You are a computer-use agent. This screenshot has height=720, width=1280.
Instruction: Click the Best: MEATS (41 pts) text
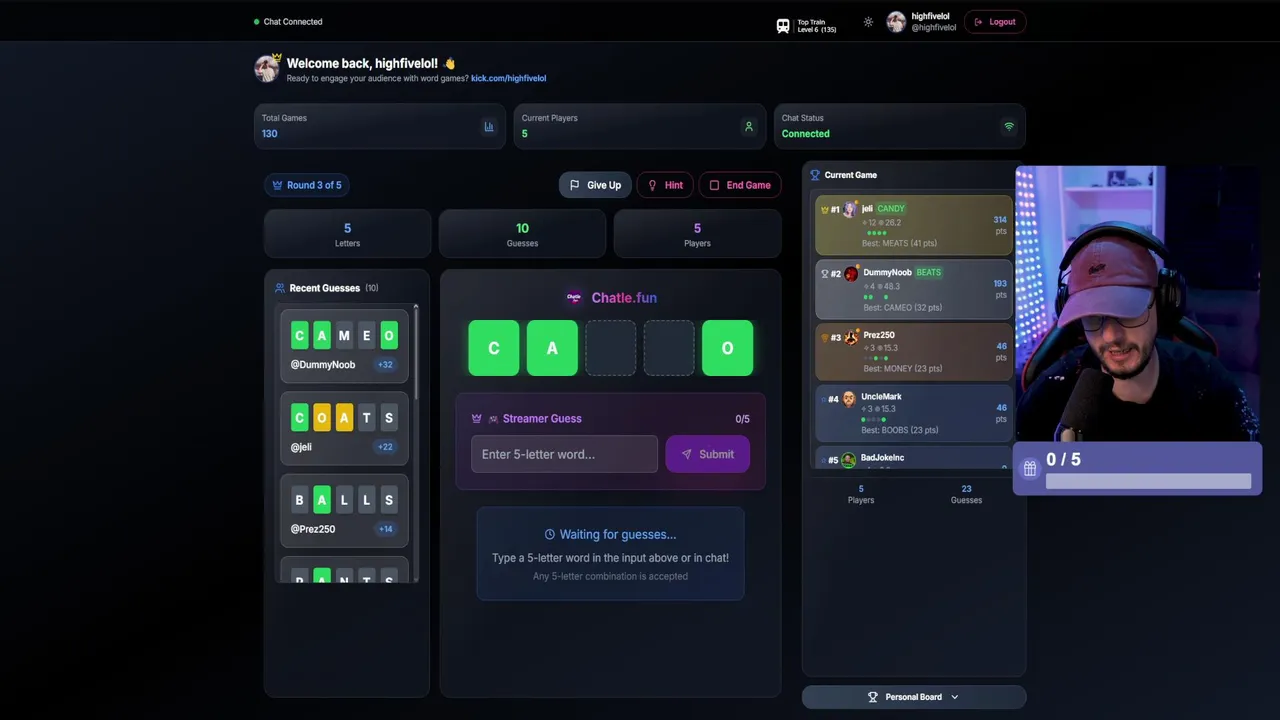(x=899, y=243)
